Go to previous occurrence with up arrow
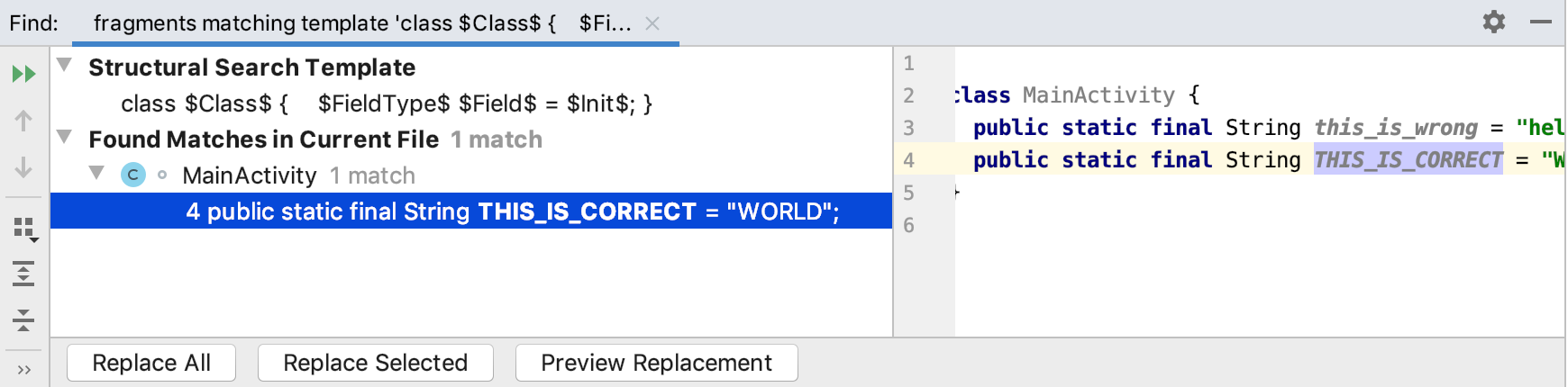 click(x=23, y=121)
